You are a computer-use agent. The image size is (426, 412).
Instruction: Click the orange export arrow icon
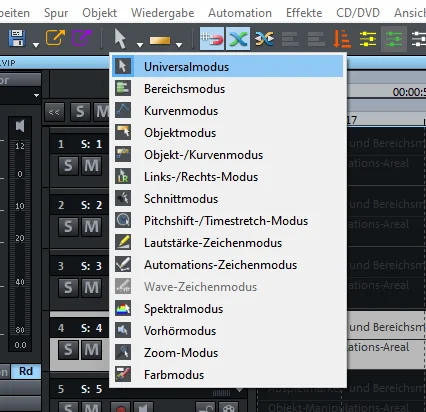[x=55, y=38]
